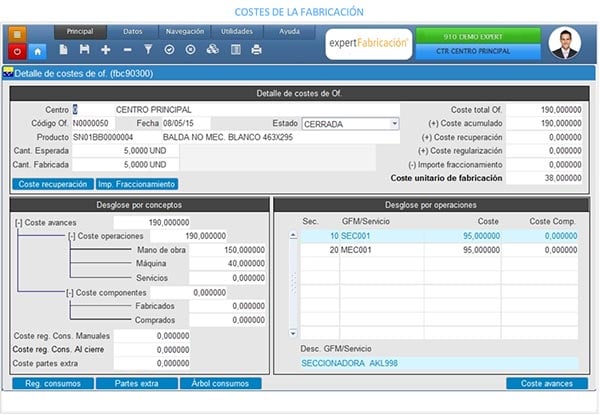
Task: Collapse the Coste avances tree node
Action: pos(19,221)
